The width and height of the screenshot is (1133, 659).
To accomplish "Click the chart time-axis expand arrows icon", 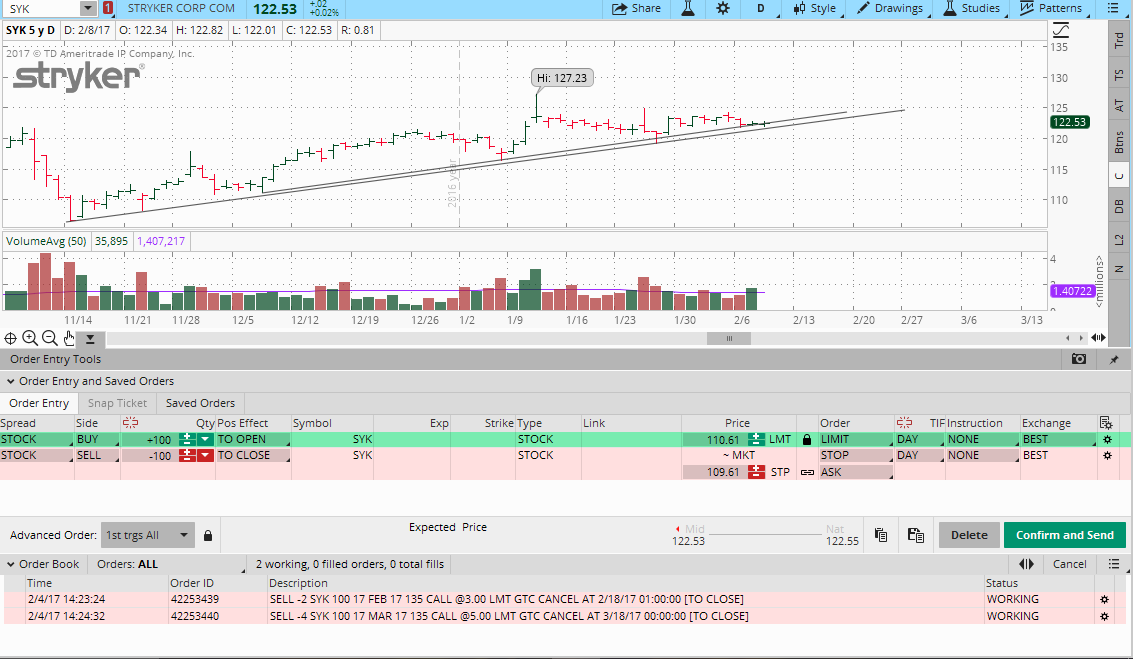I will click(1098, 338).
